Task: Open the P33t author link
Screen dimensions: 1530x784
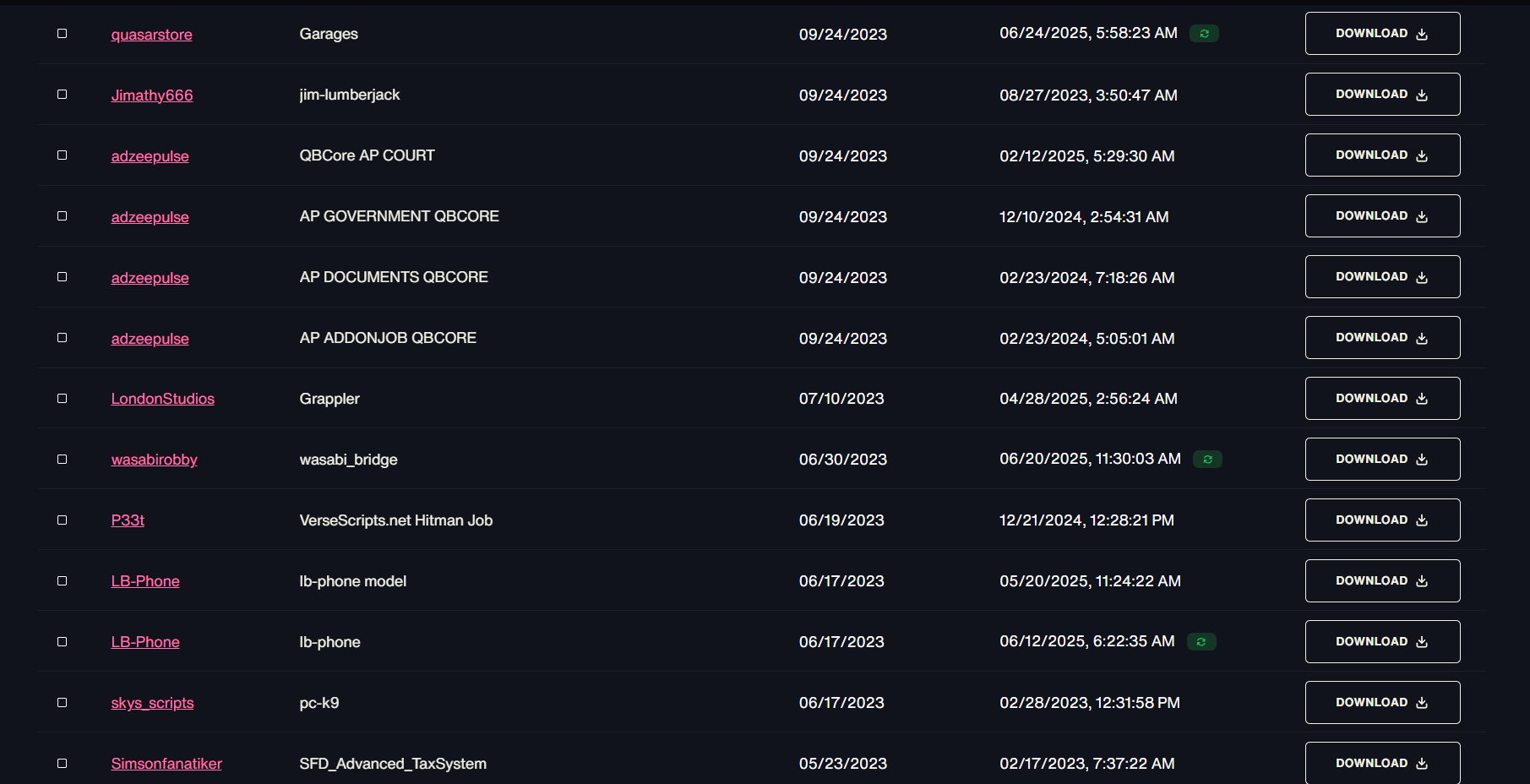Action: (128, 520)
